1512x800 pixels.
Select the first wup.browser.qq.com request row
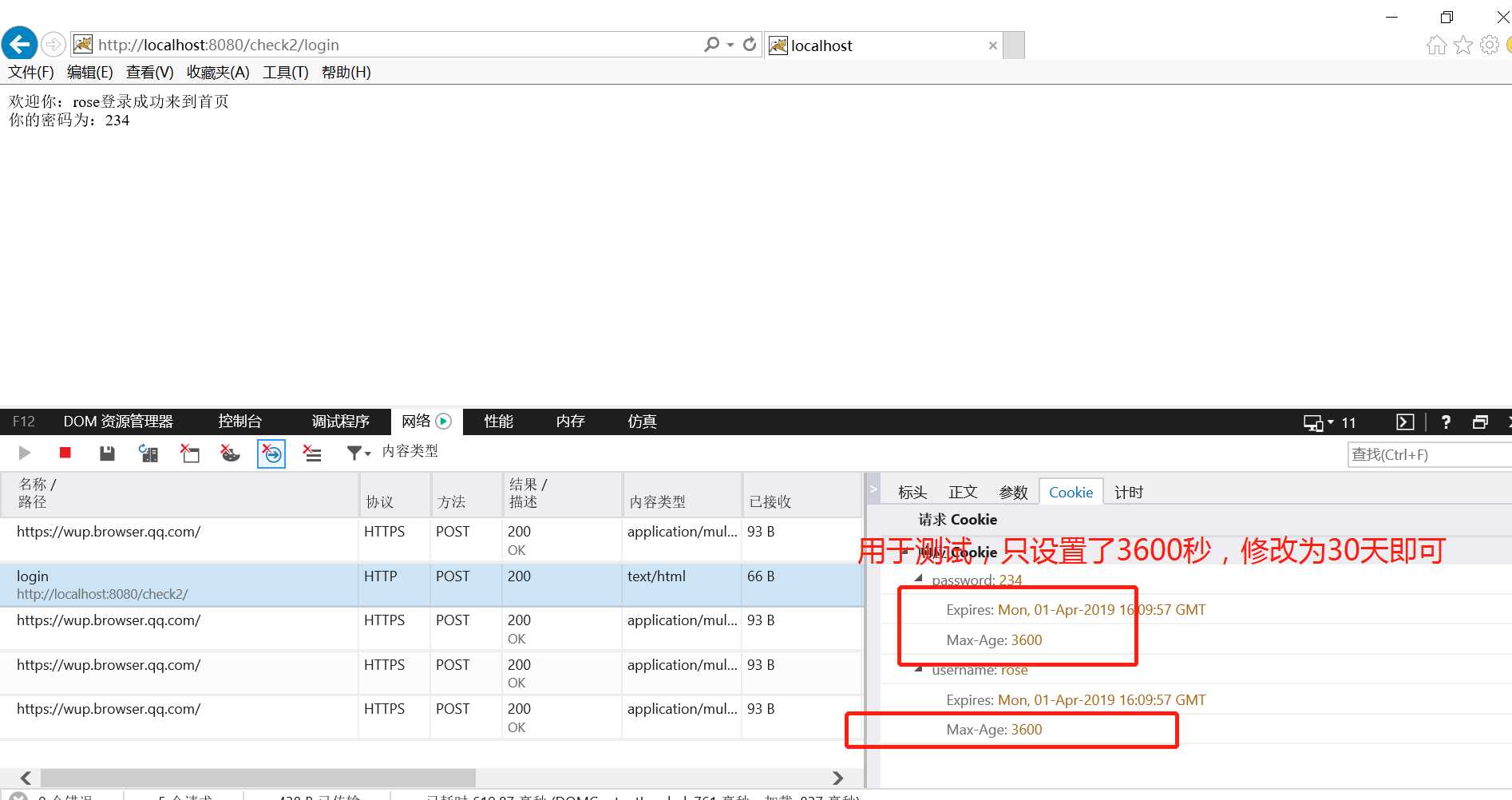click(431, 540)
